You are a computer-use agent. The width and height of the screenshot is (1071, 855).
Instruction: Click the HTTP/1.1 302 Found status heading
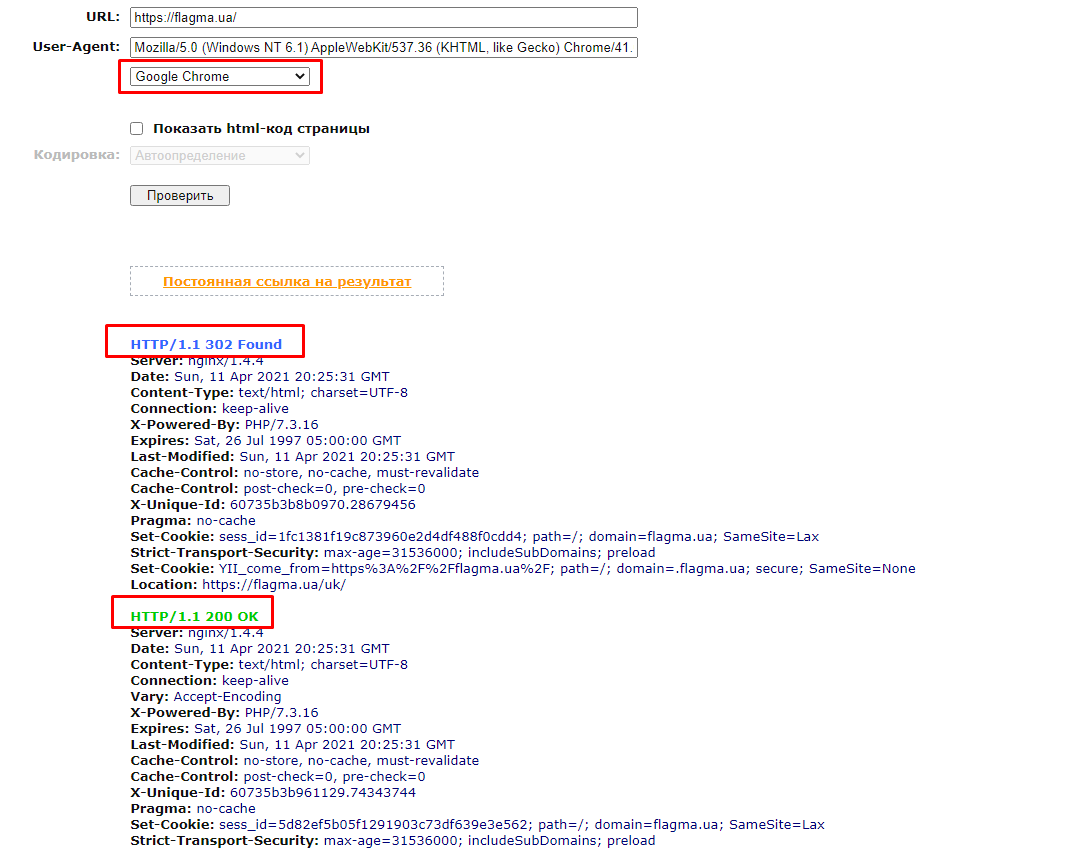206,345
